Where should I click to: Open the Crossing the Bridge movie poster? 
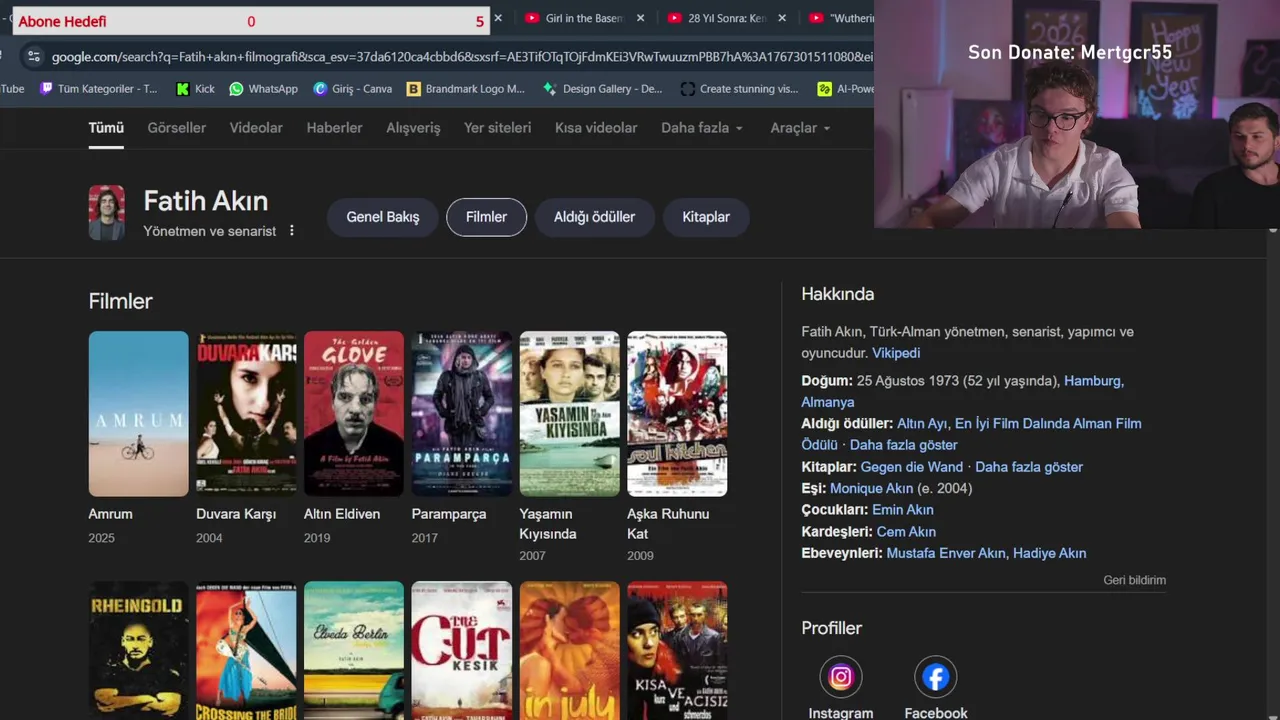click(x=246, y=651)
